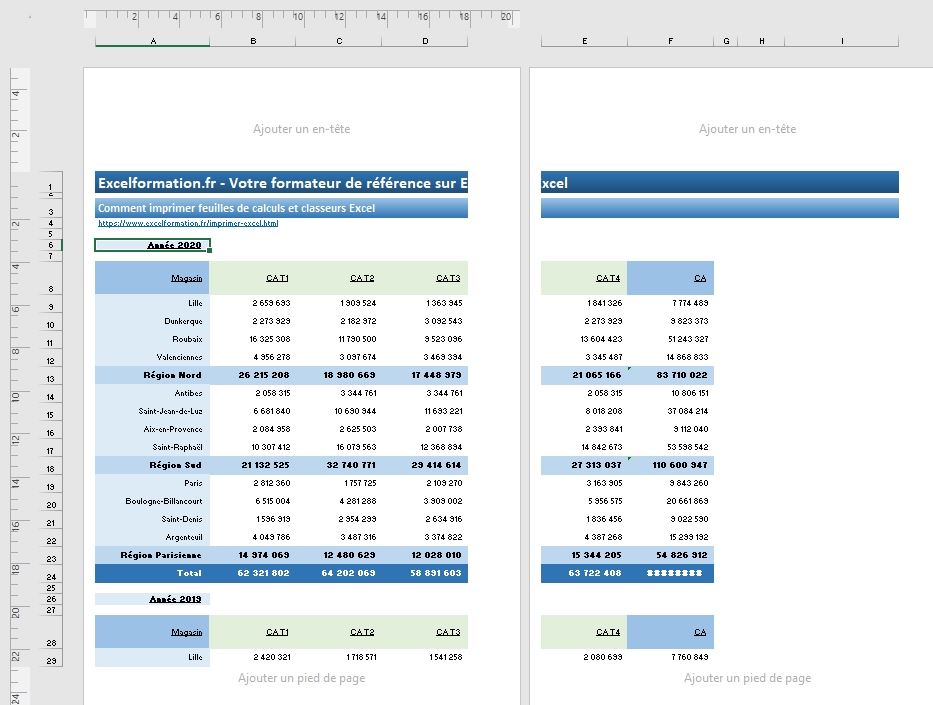This screenshot has width=933, height=705.
Task: Click 'Ajouter un en-tête' on the first page
Action: point(301,129)
